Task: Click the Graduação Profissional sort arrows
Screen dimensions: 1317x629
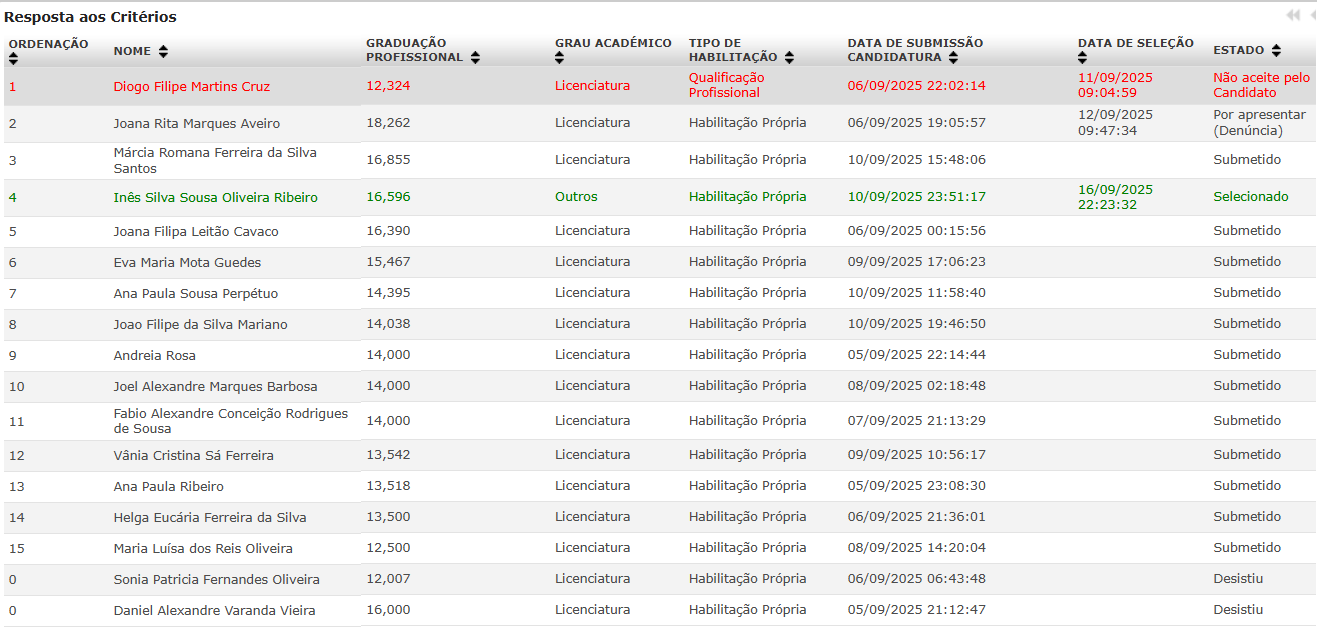Action: coord(475,58)
